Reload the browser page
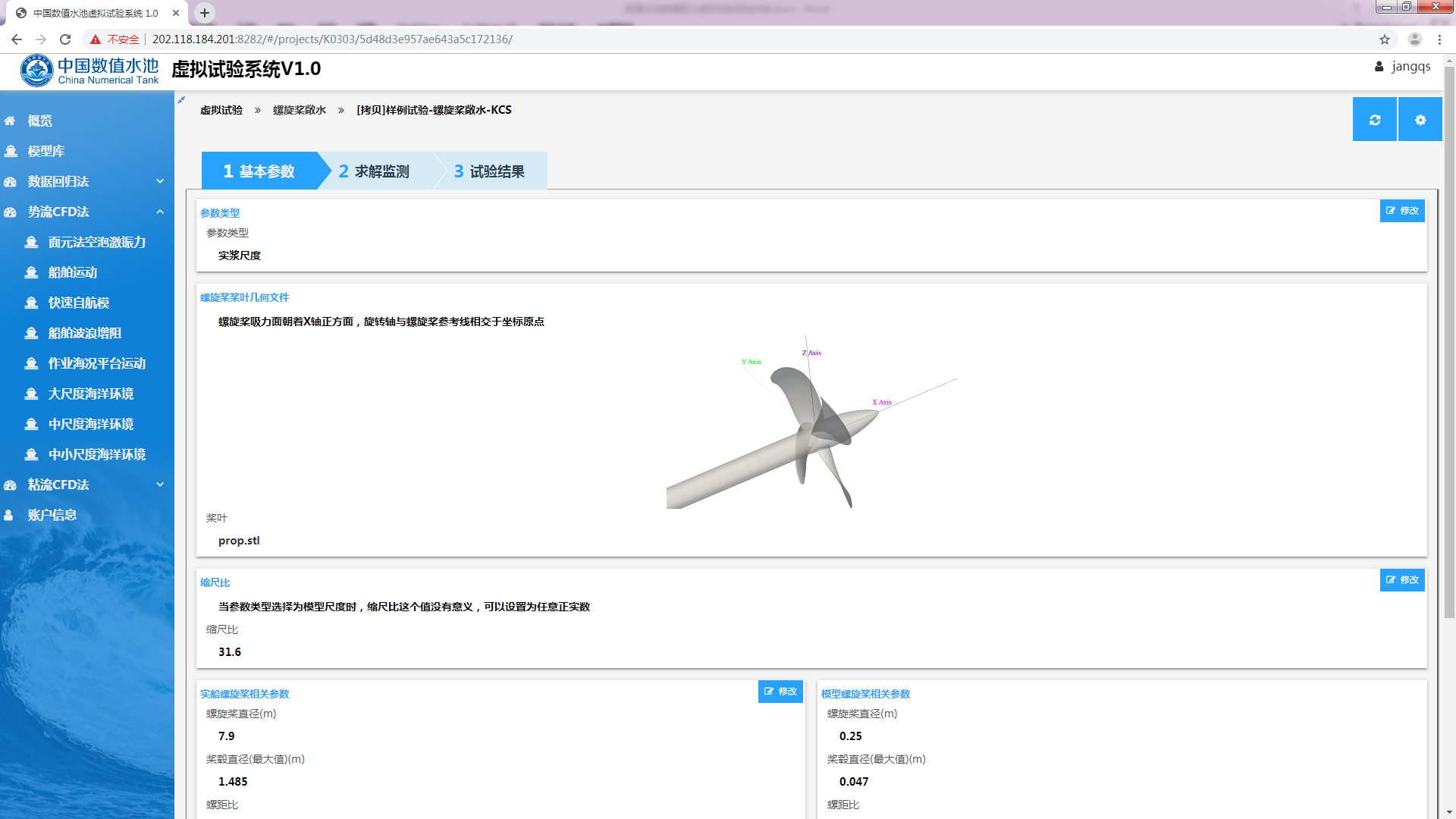Screen dimensions: 1456x819 (x=65, y=39)
